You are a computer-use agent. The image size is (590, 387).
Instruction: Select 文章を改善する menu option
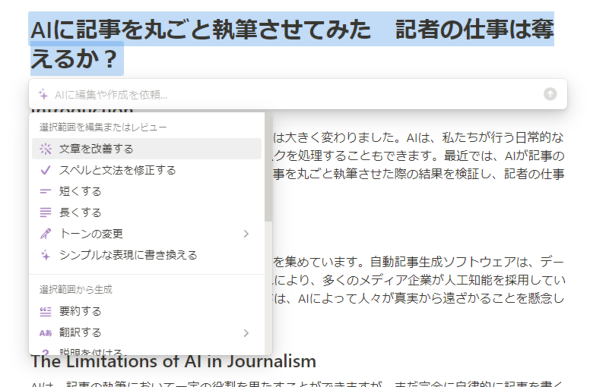coord(147,149)
